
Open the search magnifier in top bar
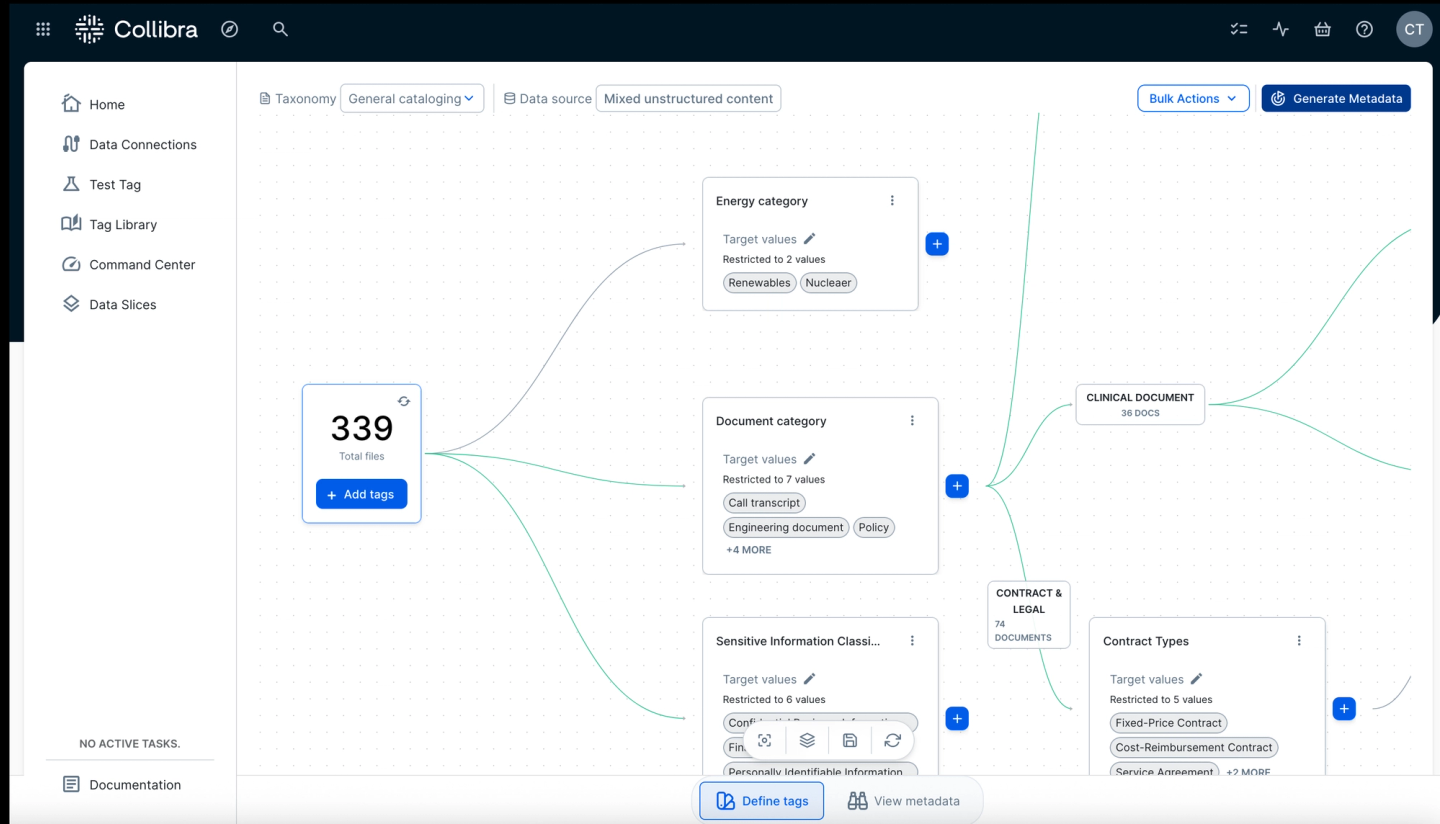point(281,30)
